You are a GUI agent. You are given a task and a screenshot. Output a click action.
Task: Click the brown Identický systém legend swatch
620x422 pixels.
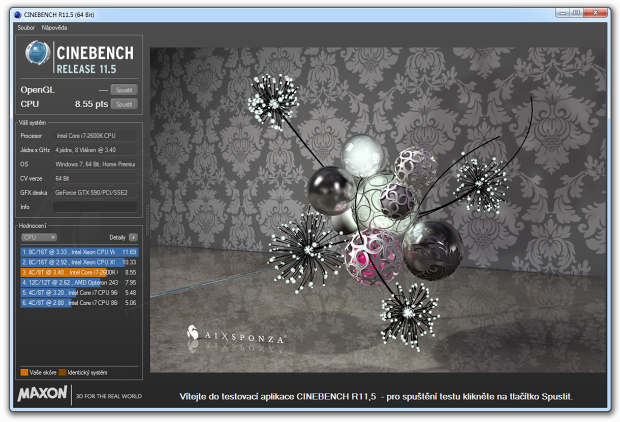(63, 372)
